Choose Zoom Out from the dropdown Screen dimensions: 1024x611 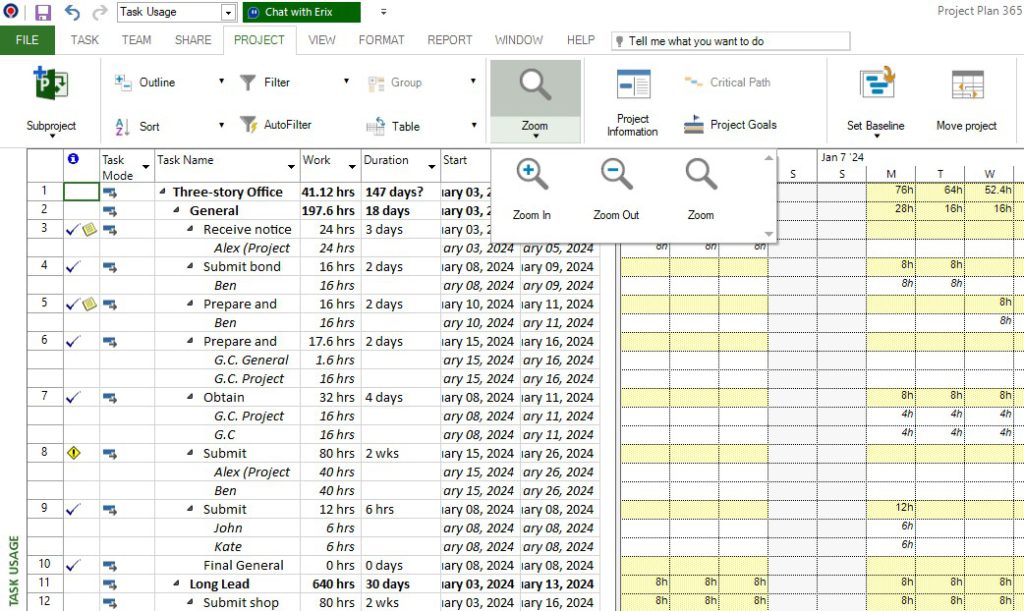(616, 189)
